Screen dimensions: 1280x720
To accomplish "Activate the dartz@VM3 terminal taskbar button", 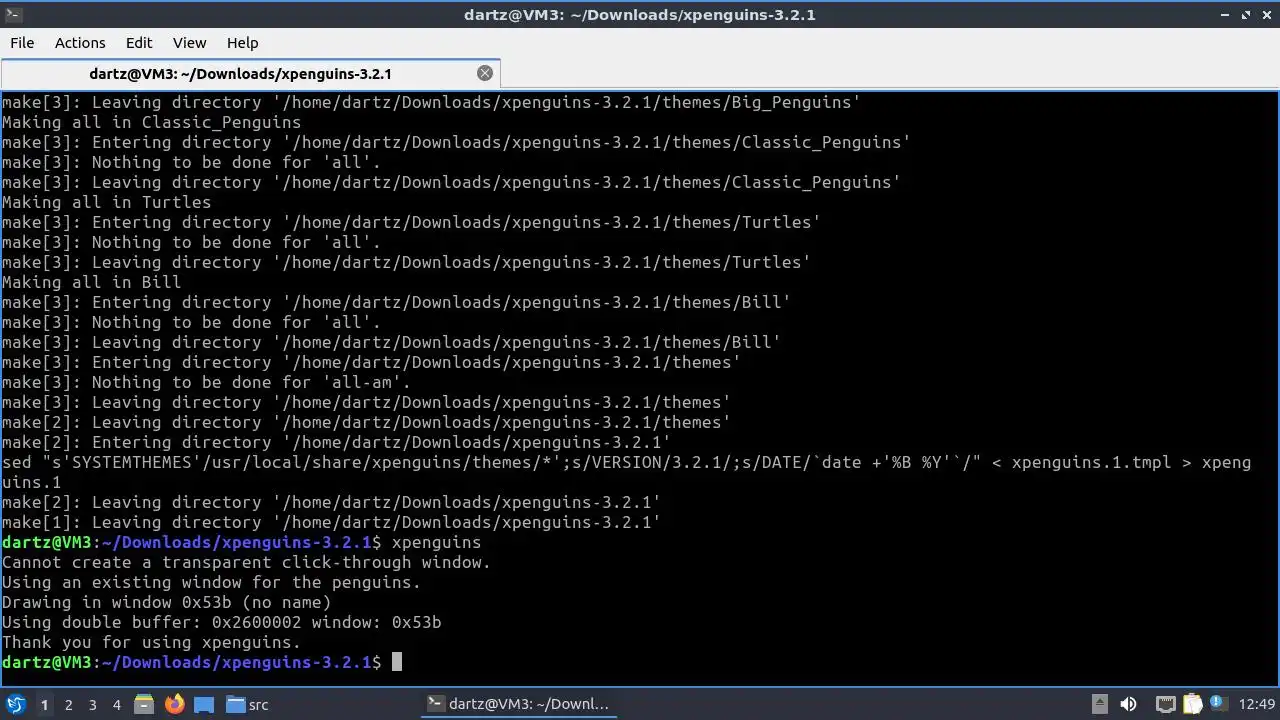I will click(517, 704).
